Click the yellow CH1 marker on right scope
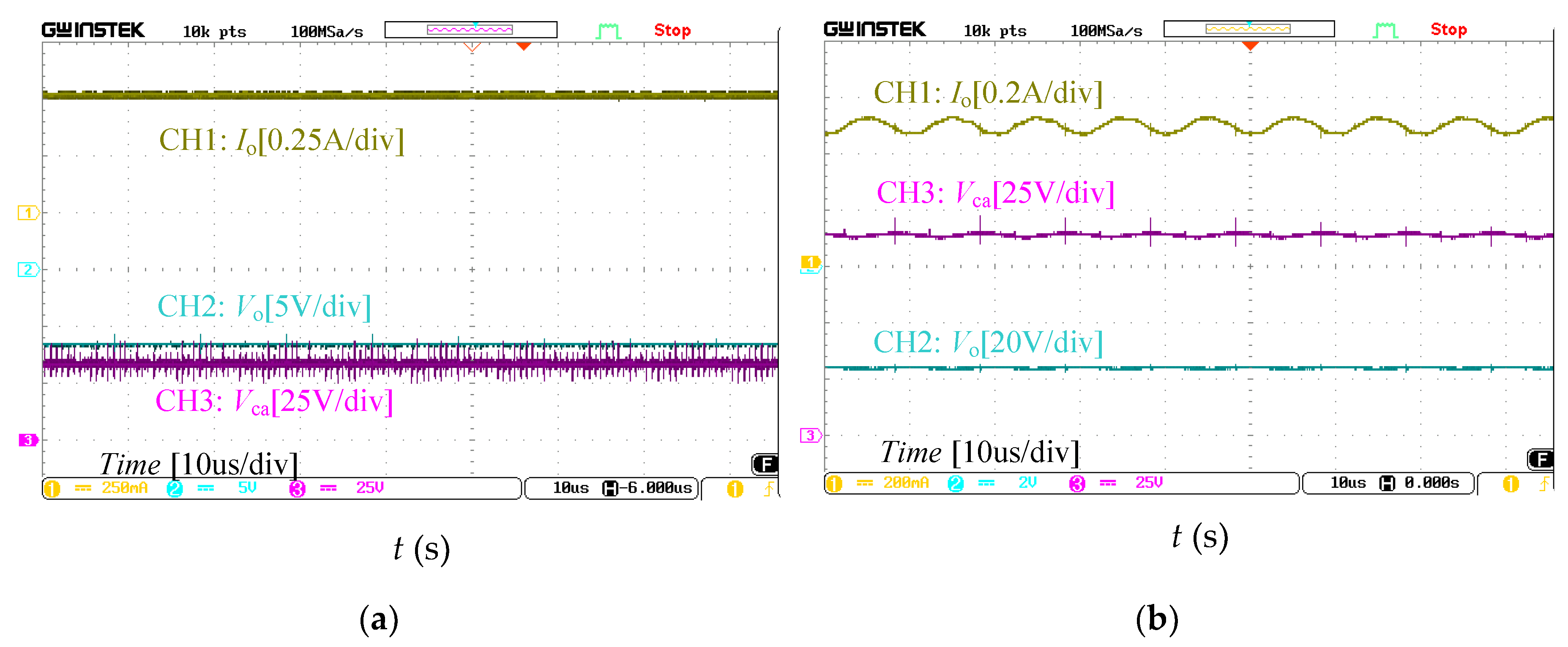 [x=810, y=262]
